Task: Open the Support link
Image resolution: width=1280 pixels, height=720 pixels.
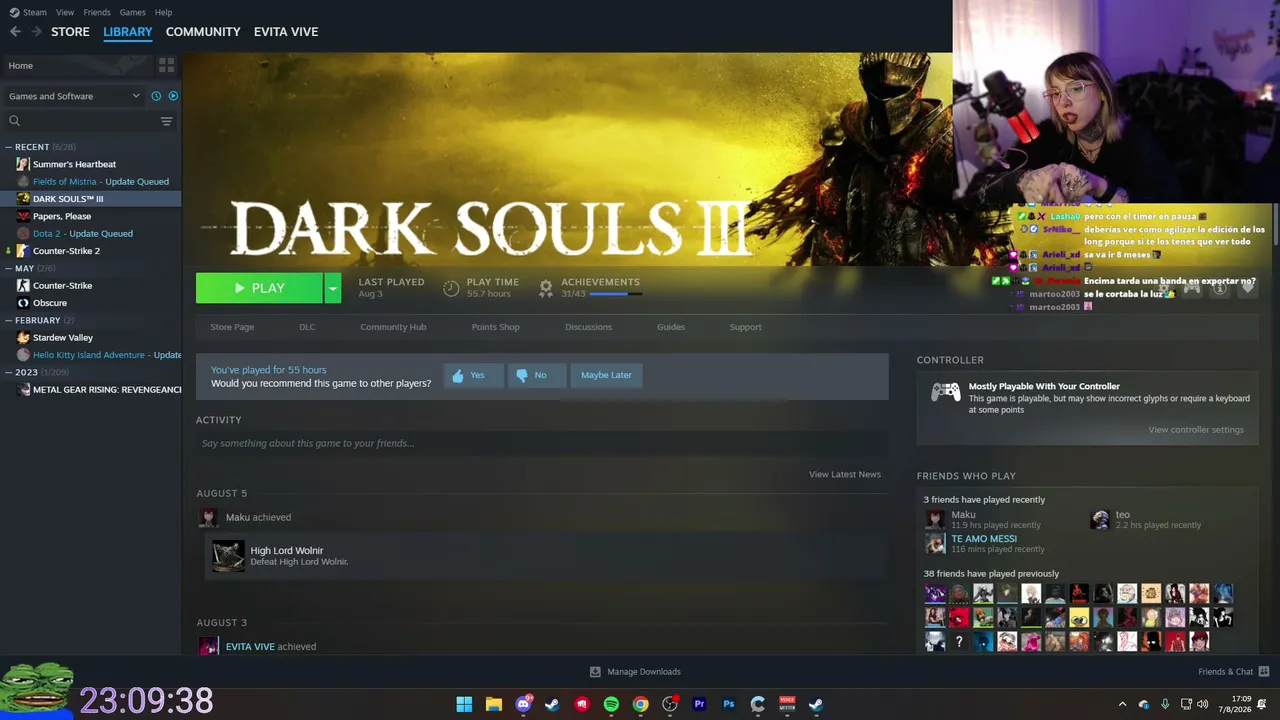Action: [745, 327]
